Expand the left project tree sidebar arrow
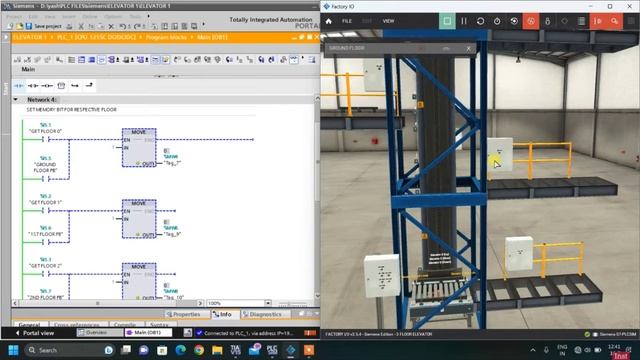The image size is (640, 360). (x=6, y=37)
